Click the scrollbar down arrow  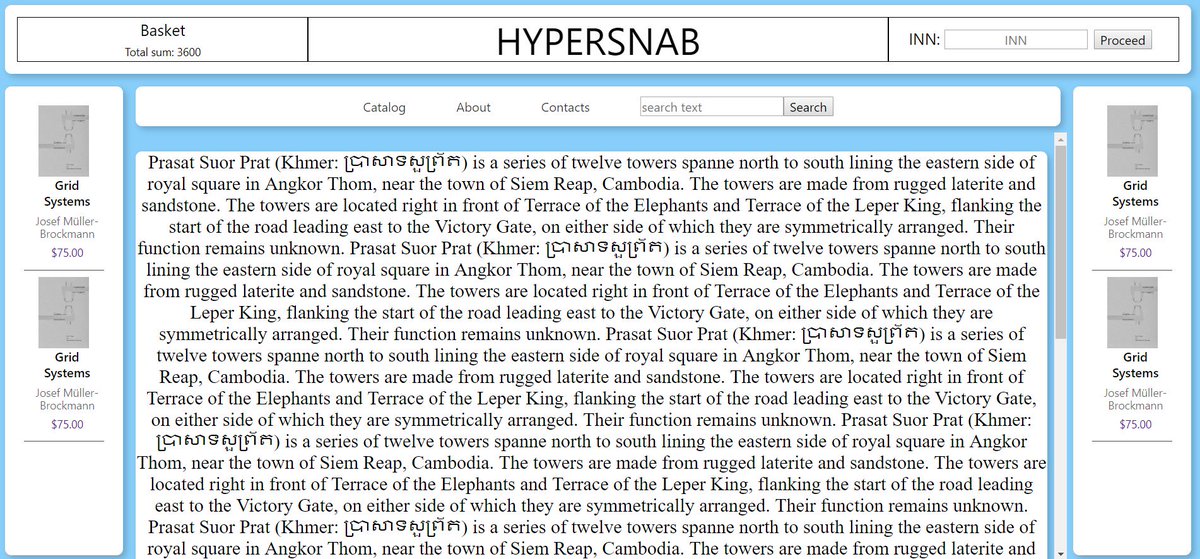pos(1061,552)
